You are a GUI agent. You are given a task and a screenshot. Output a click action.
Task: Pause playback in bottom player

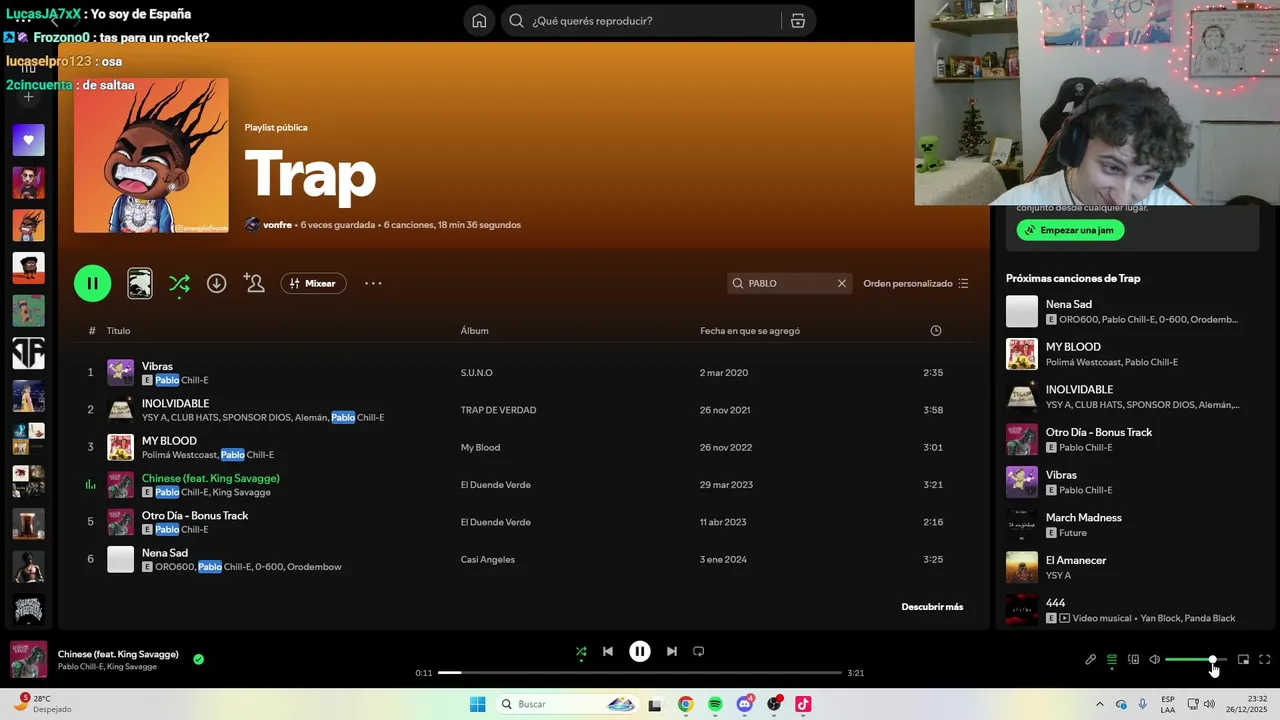(x=640, y=652)
